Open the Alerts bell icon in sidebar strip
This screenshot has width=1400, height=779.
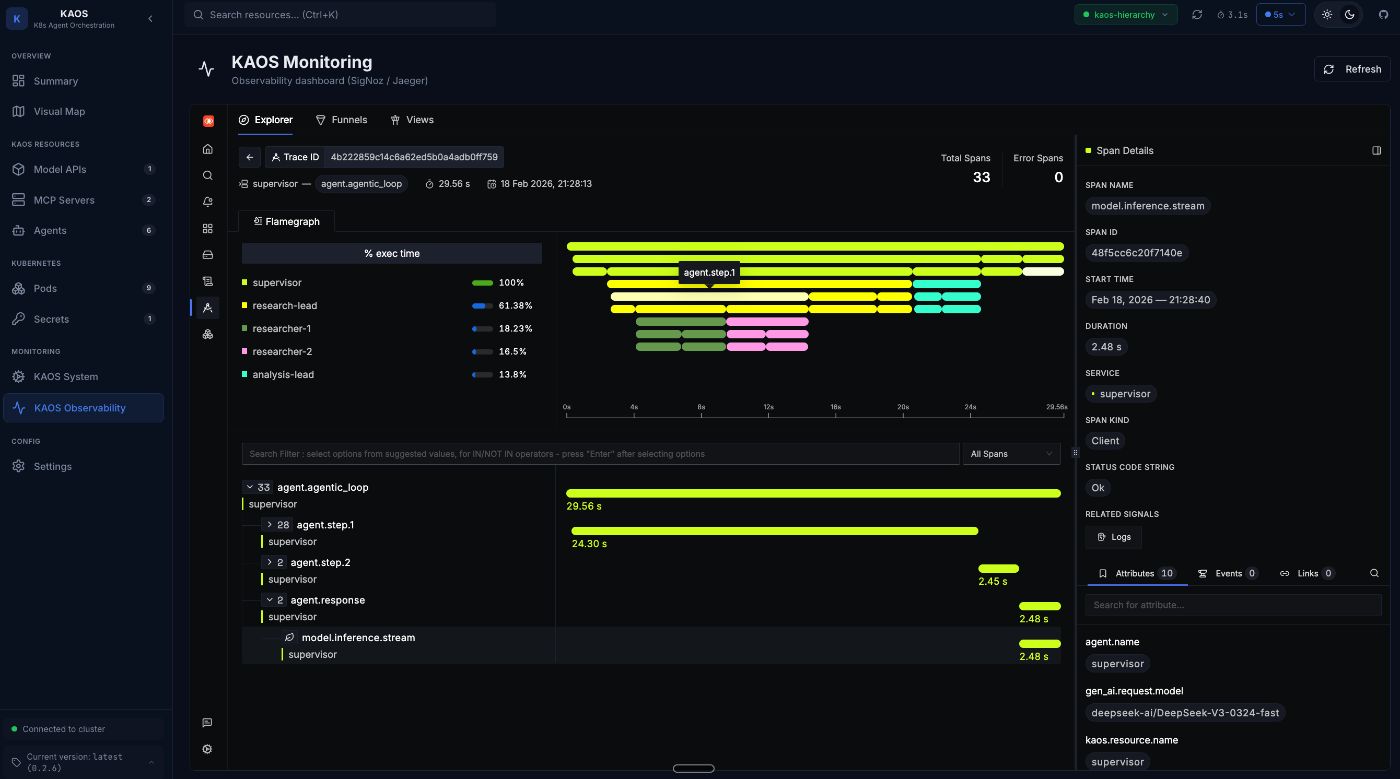coord(207,201)
